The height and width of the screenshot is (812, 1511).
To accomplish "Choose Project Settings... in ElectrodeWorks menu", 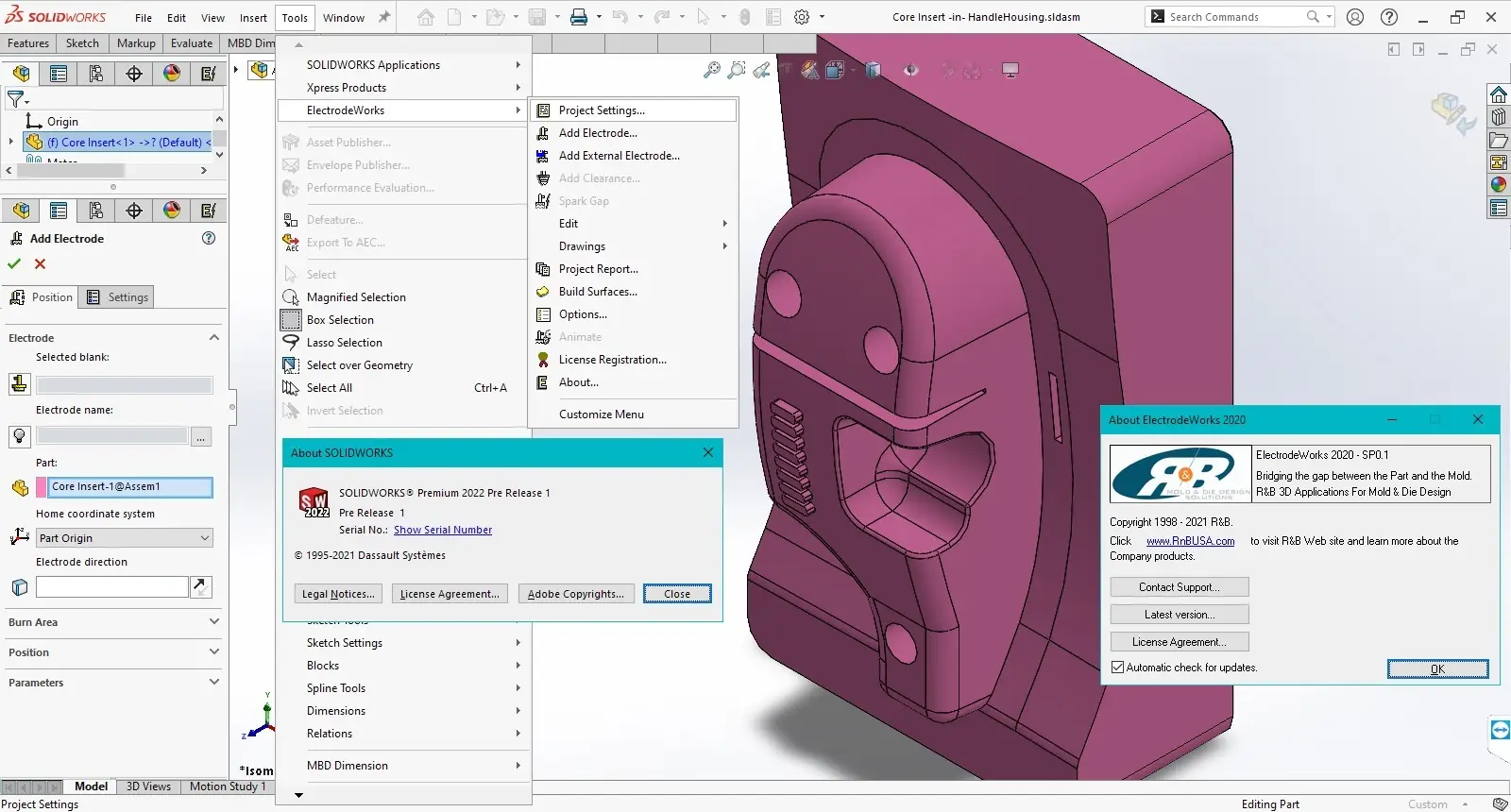I will click(634, 110).
